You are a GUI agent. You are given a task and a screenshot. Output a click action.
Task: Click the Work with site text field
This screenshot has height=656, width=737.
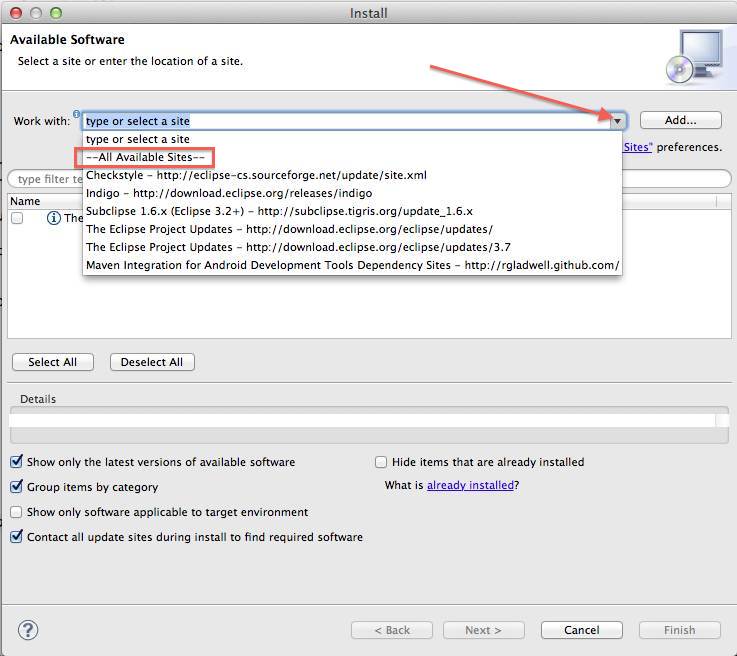pos(345,121)
